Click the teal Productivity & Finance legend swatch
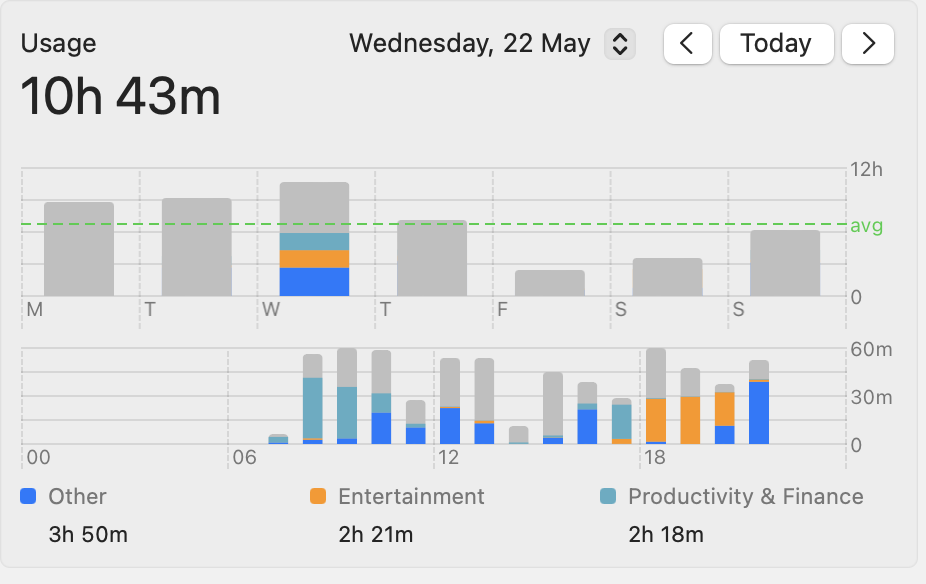 tap(608, 496)
